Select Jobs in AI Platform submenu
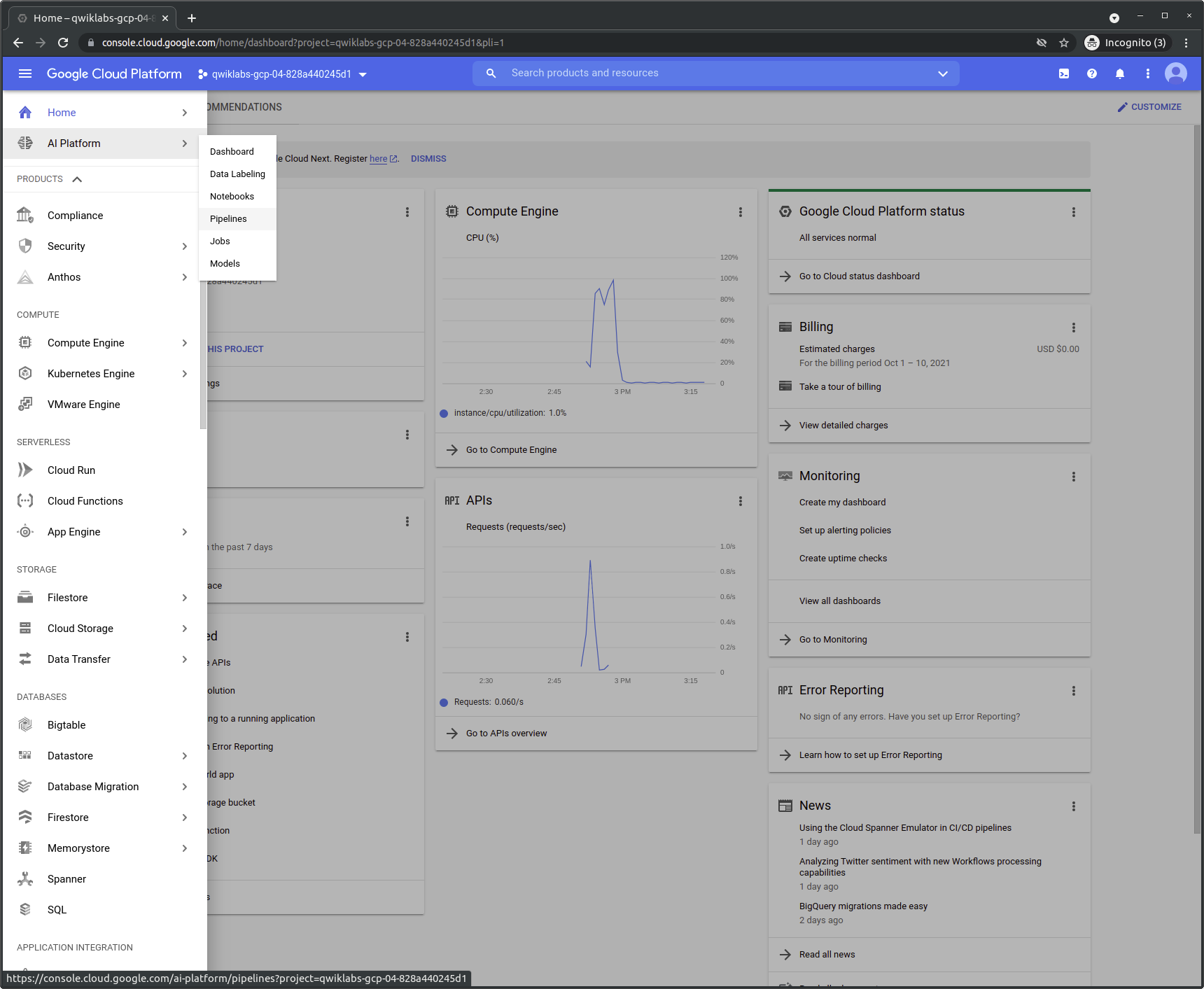 point(237,241)
